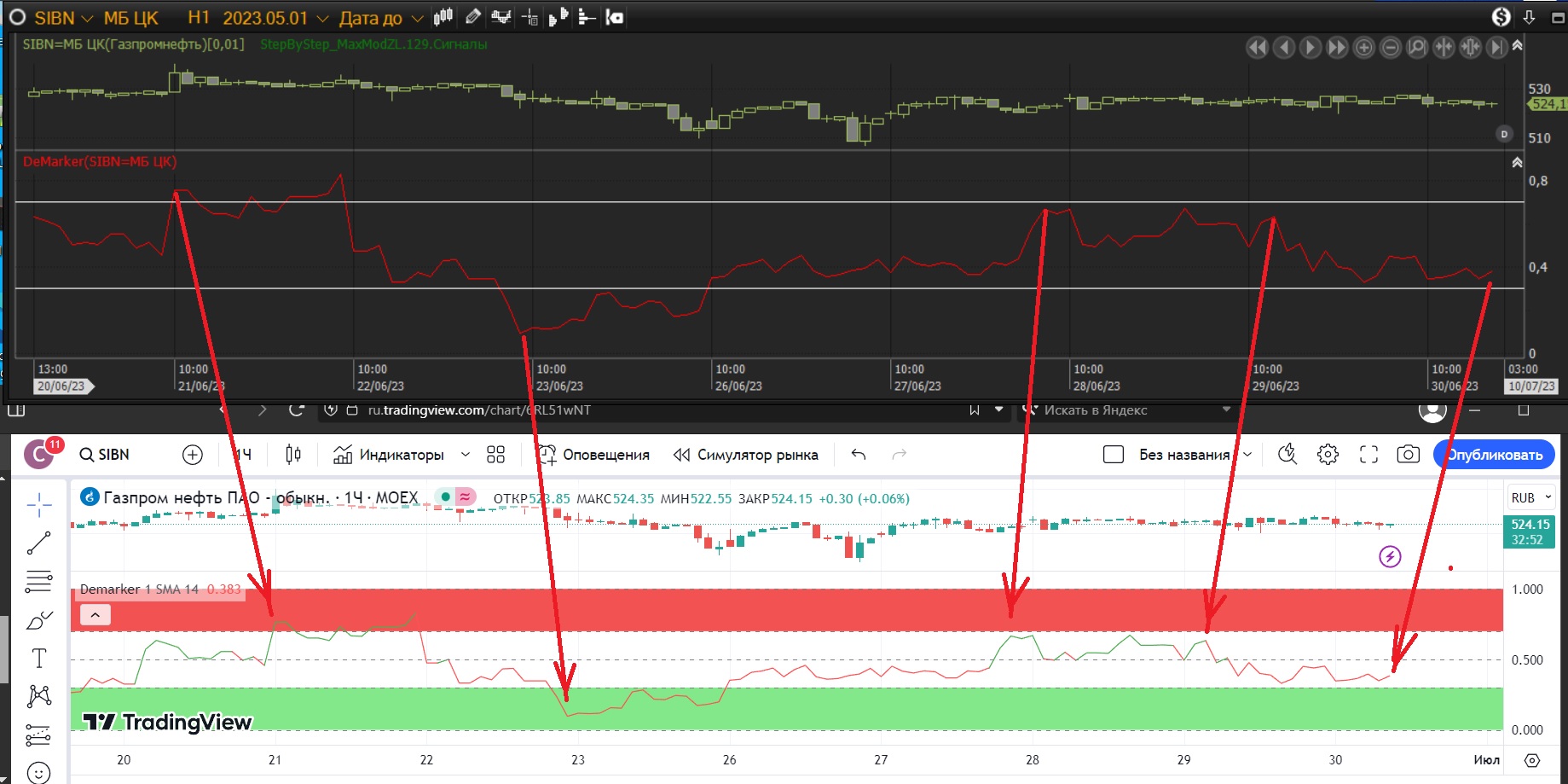Toggle the D button on price chart
Viewport: 1568px width, 784px height.
point(1504,134)
